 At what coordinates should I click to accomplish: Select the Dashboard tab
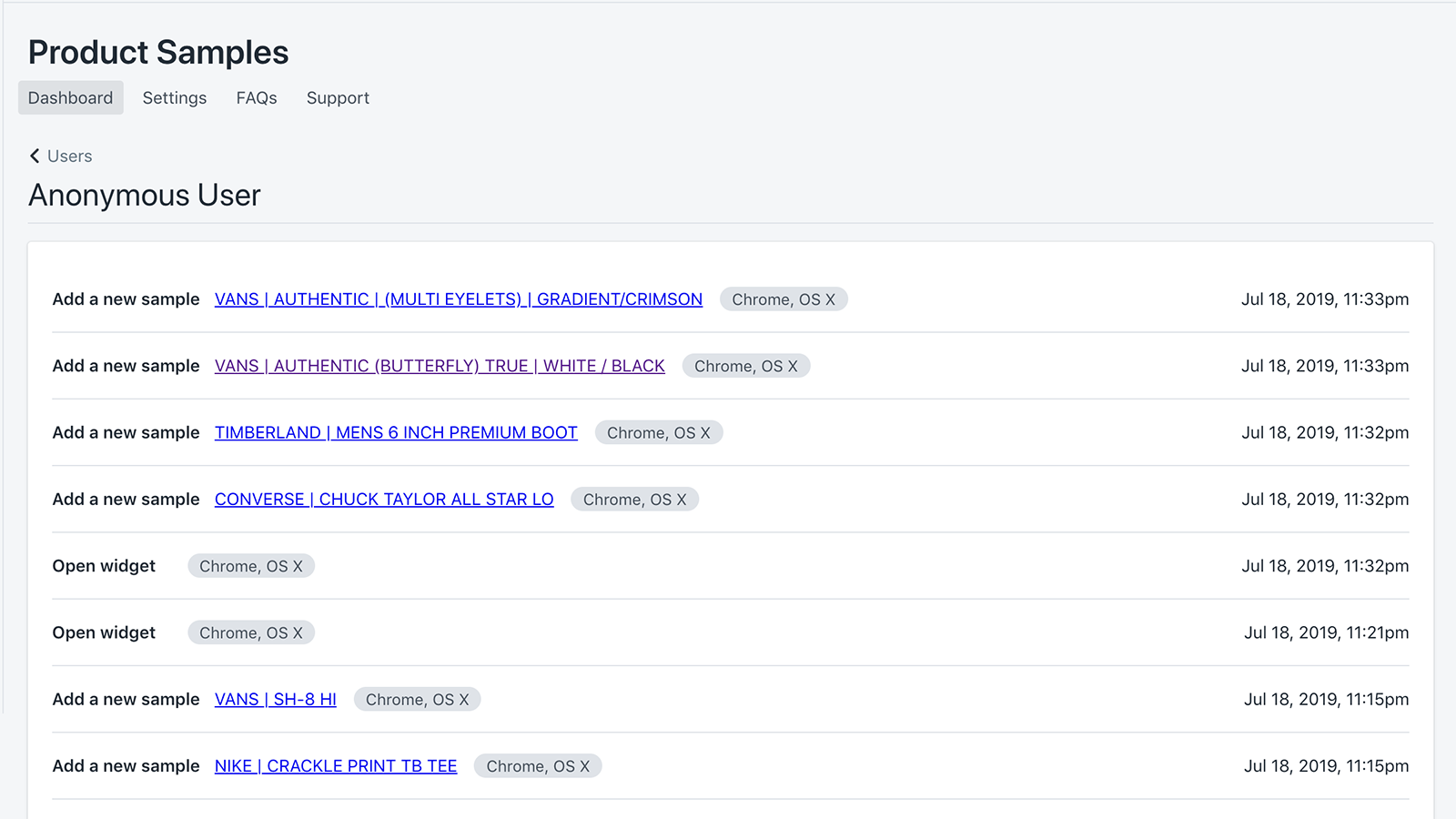point(70,97)
